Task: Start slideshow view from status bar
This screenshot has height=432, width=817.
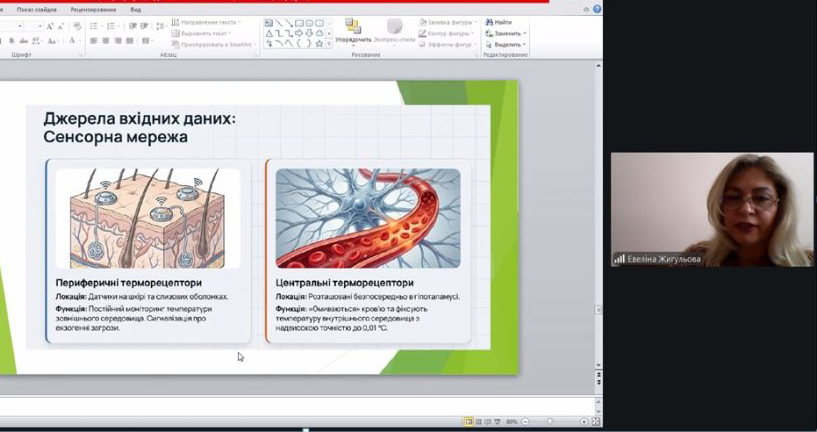Action: [x=497, y=421]
